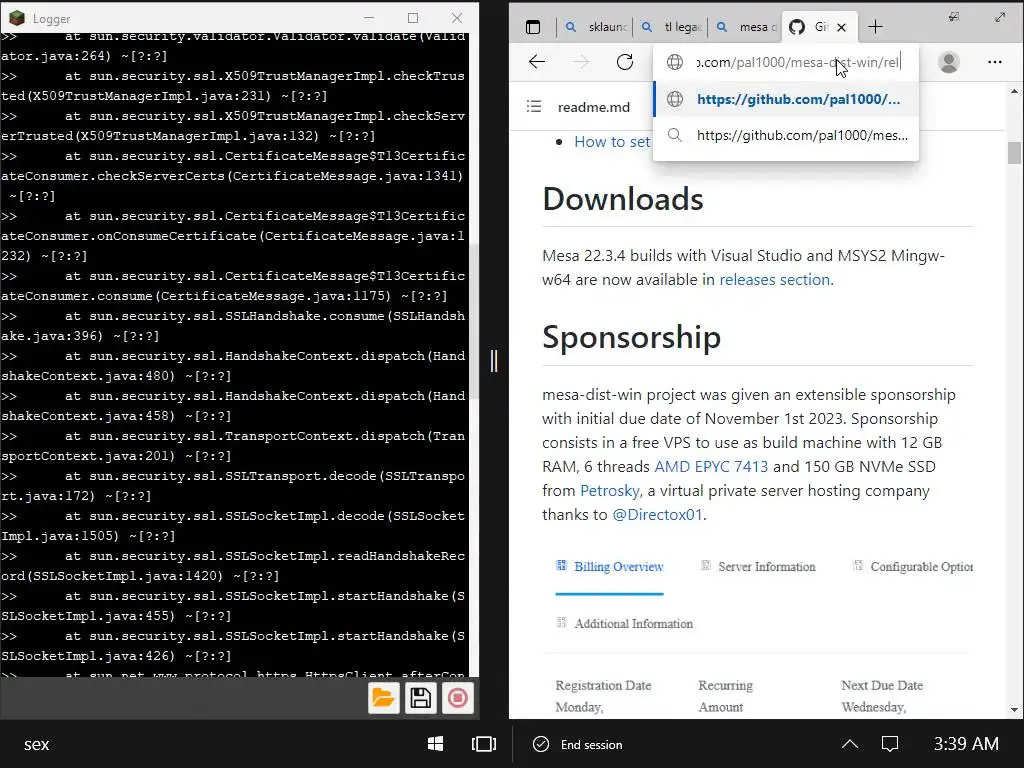Click log line containing SSLHandshake.consume
Screen dimensions: 1024x768
(x=233, y=326)
